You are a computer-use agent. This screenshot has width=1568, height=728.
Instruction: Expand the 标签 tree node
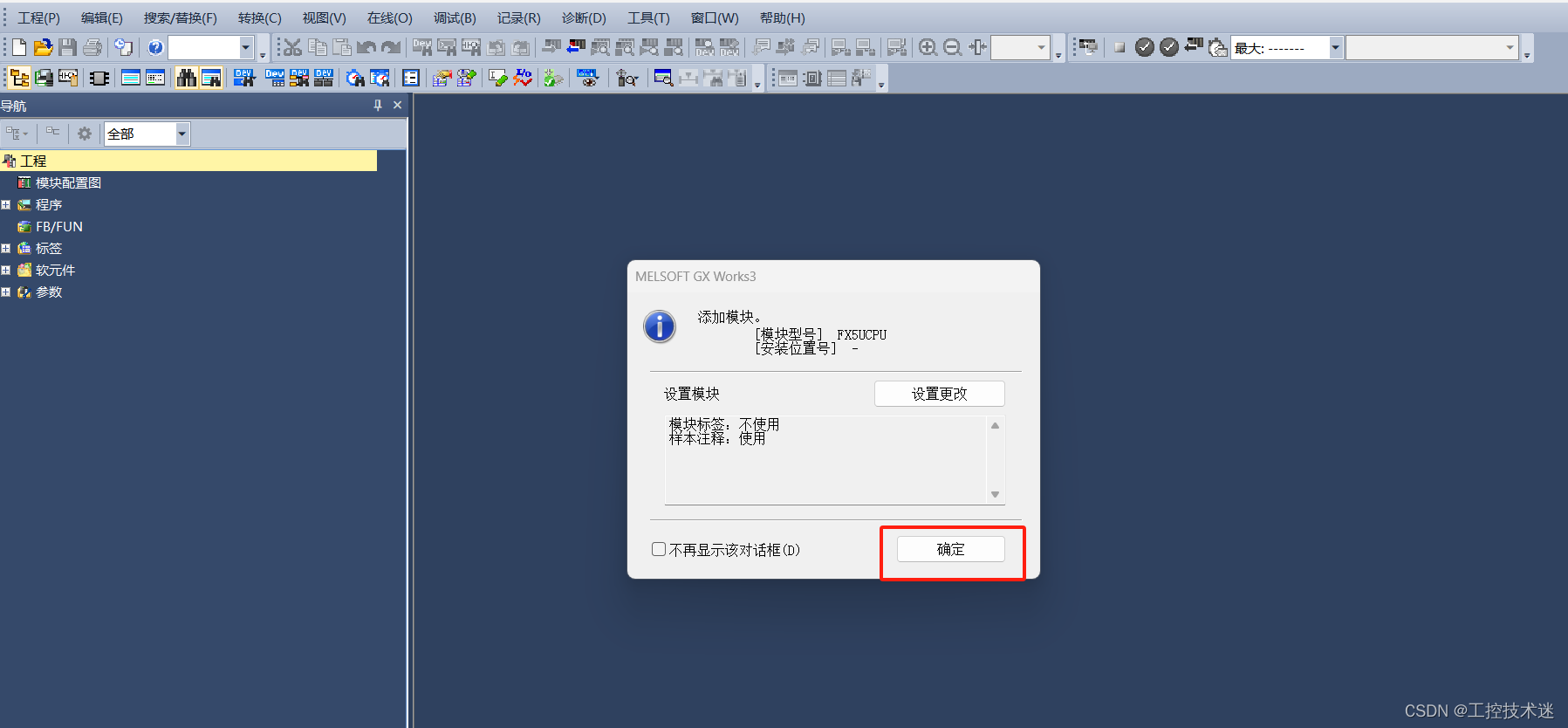pyautogui.click(x=5, y=248)
